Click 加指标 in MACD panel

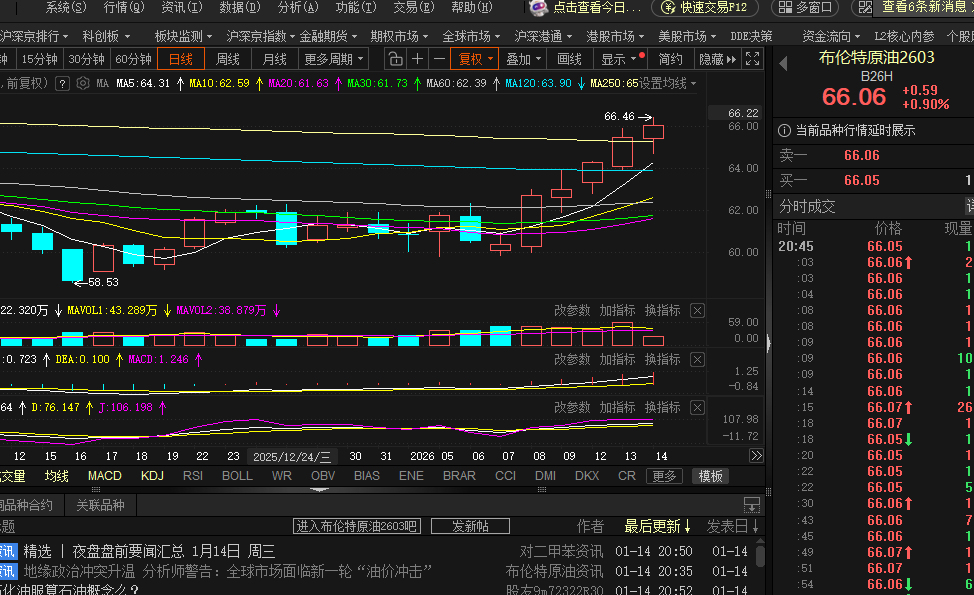(x=617, y=360)
